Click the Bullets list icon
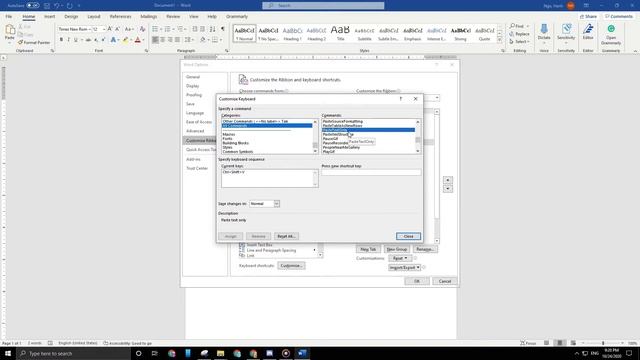 pos(155,29)
